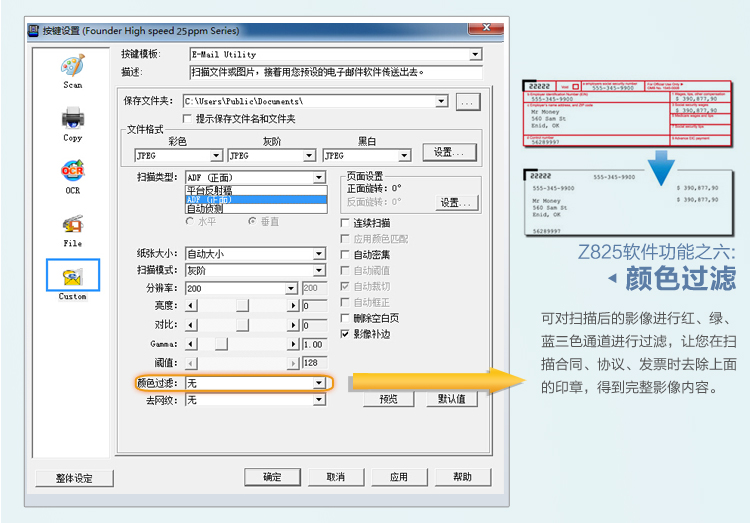Enable 提示保存文件名和文件夹 checkbox

pyautogui.click(x=187, y=119)
